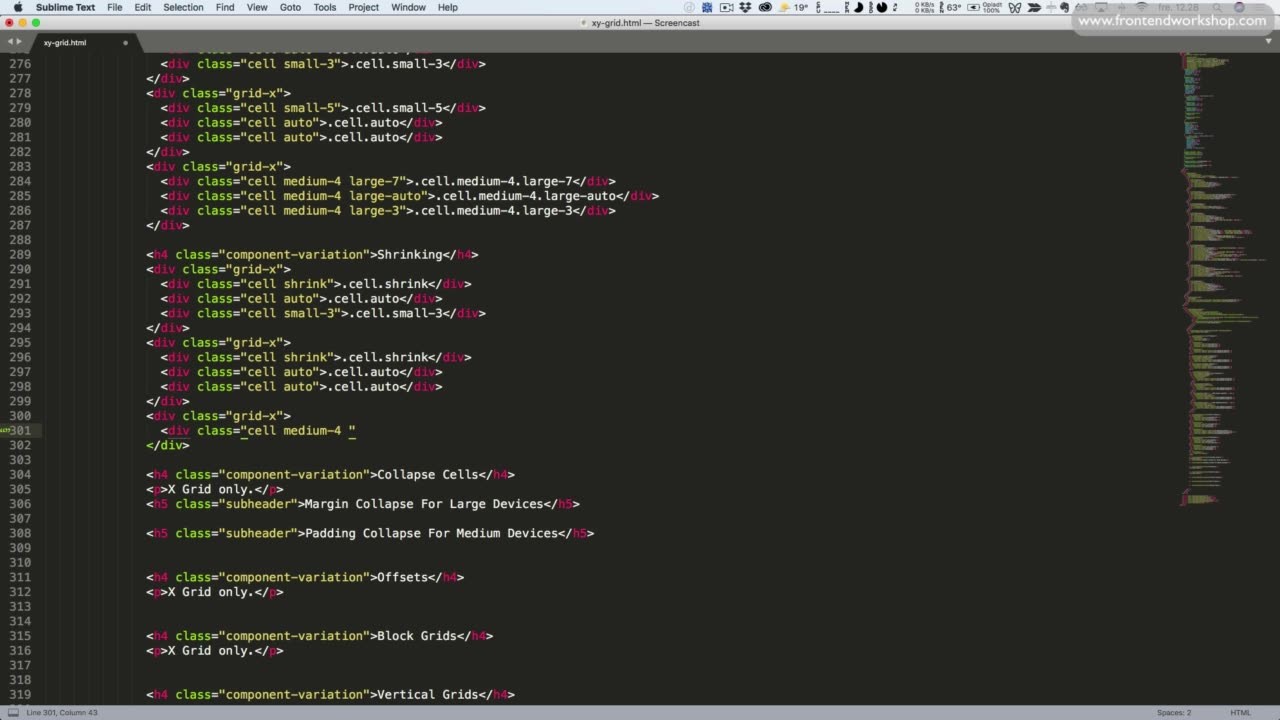Click the .cell.small-5 code line
The image size is (1280, 720).
pos(323,108)
